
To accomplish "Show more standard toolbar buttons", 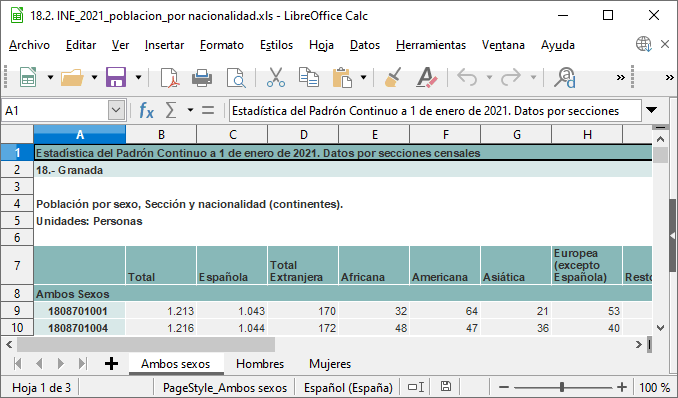I will (x=621, y=78).
